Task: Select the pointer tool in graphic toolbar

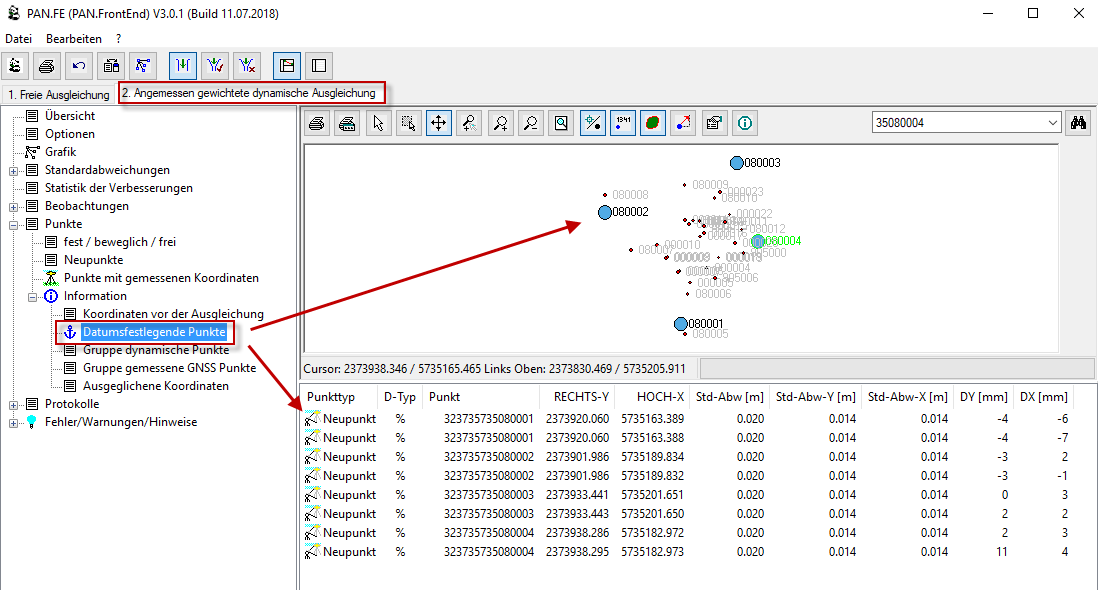Action: pyautogui.click(x=377, y=123)
